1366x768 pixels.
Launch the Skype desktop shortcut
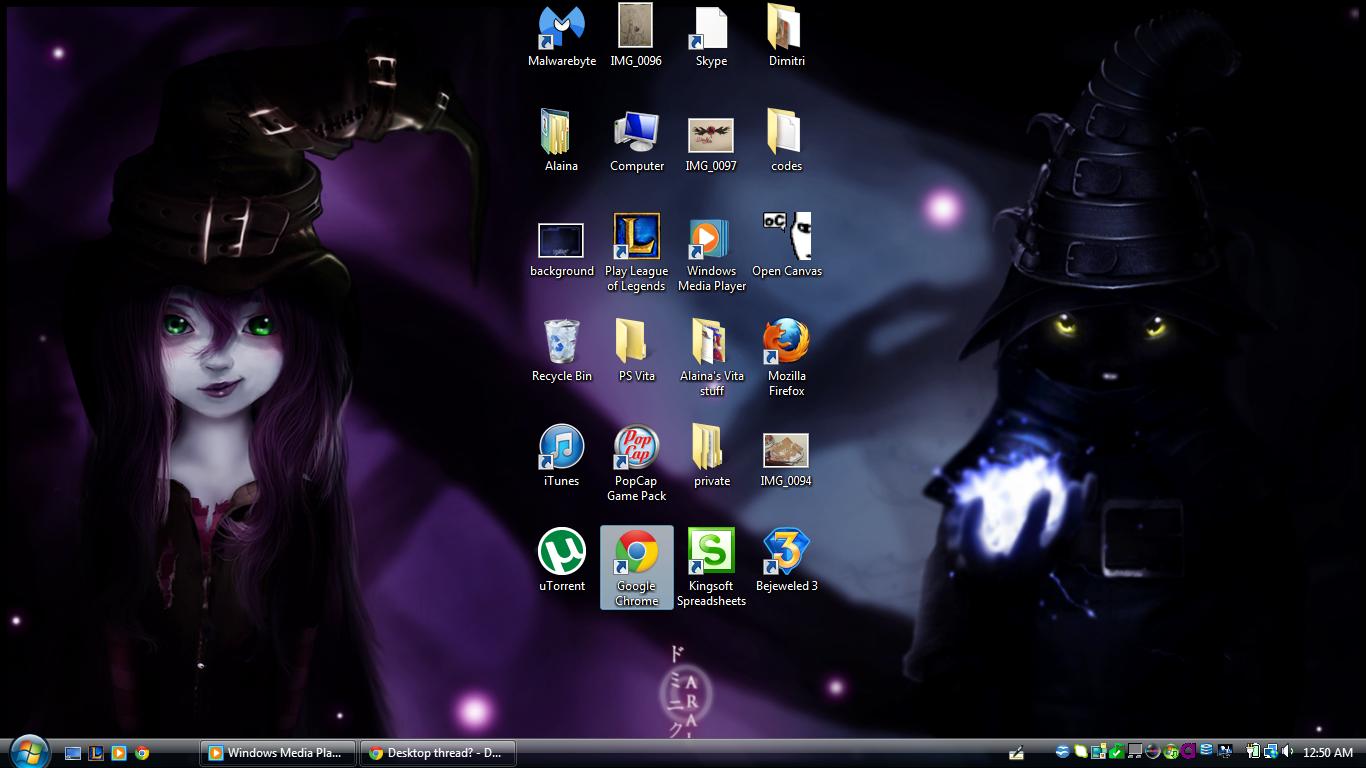coord(711,36)
